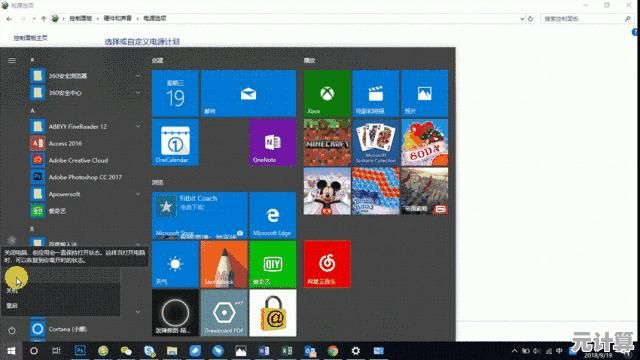Go up one level in Control Panel
The width and height of the screenshot is (640, 360).
pos(44,19)
